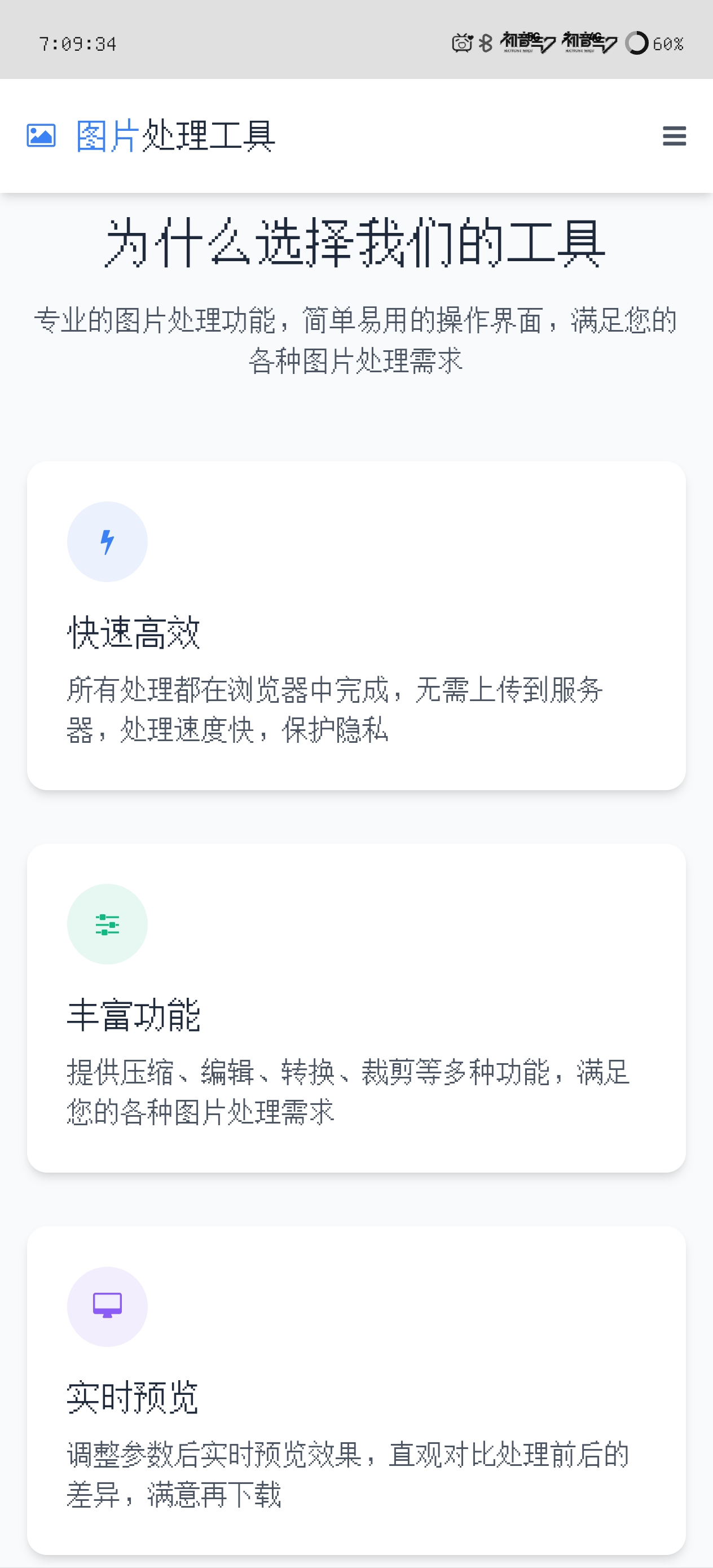Viewport: 713px width, 1568px height.
Task: Tap the alarm clock status bar icon
Action: [462, 43]
